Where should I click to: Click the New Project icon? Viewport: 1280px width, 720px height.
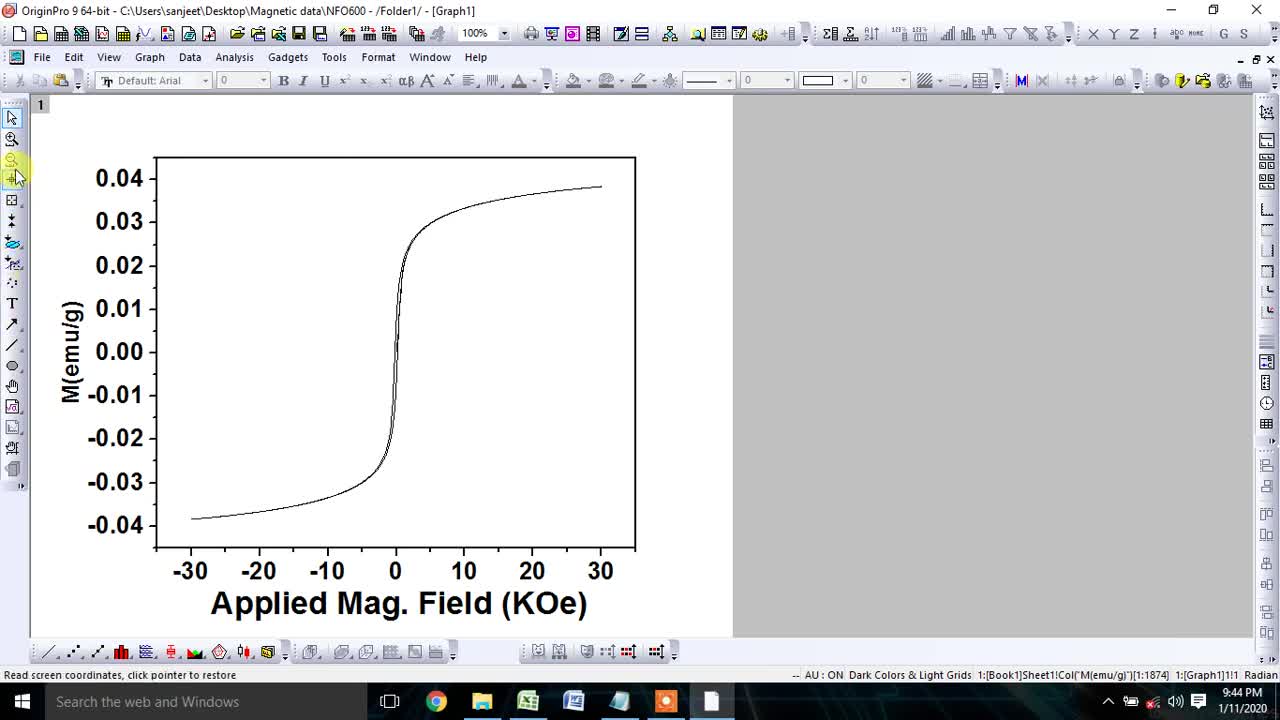(x=19, y=34)
